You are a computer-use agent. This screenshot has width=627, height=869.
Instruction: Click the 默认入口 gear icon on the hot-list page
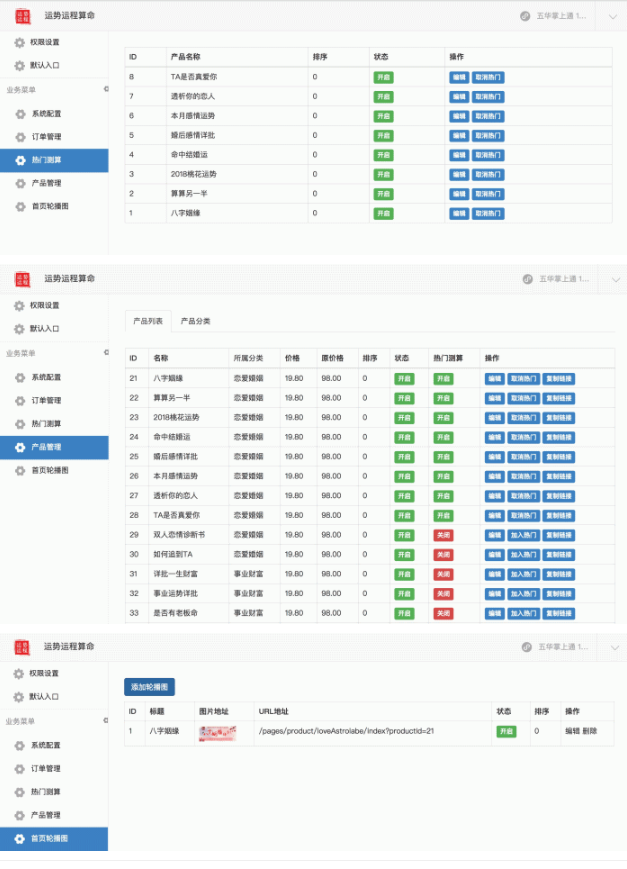tap(19, 65)
